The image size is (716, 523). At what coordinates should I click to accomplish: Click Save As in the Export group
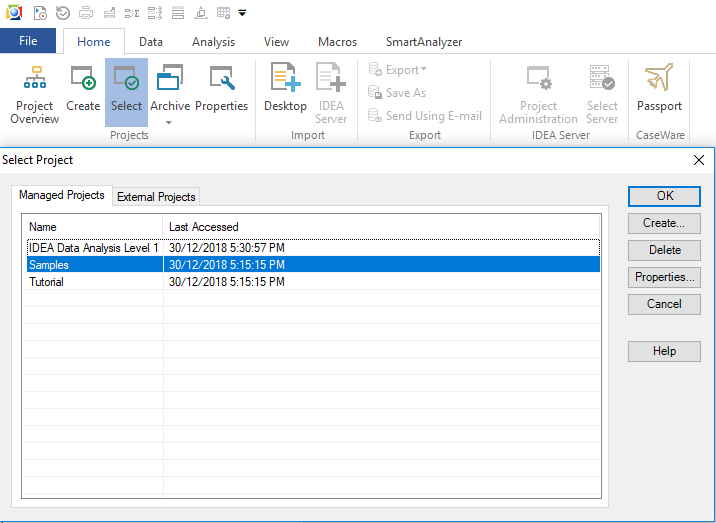(397, 93)
